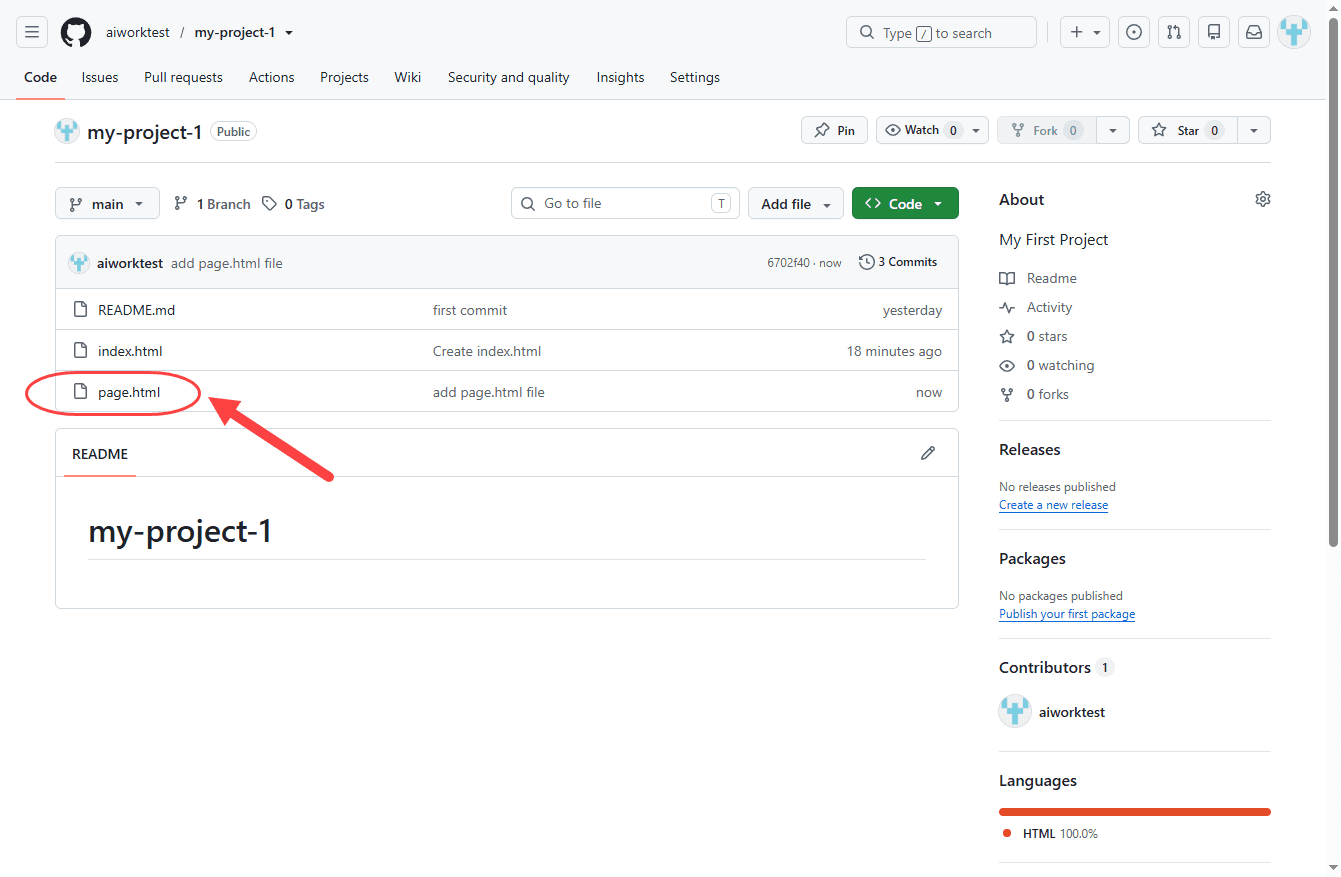Switch to the Actions tab
1341x877 pixels.
pos(272,77)
